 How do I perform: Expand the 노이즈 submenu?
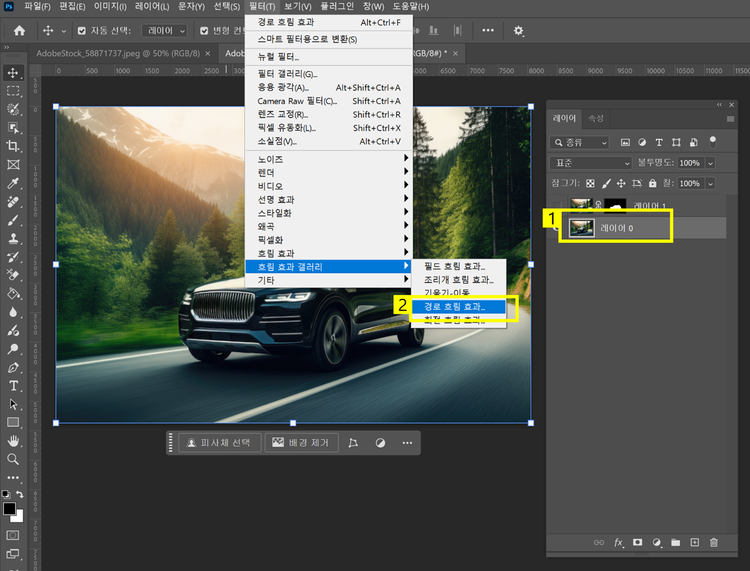click(x=329, y=159)
